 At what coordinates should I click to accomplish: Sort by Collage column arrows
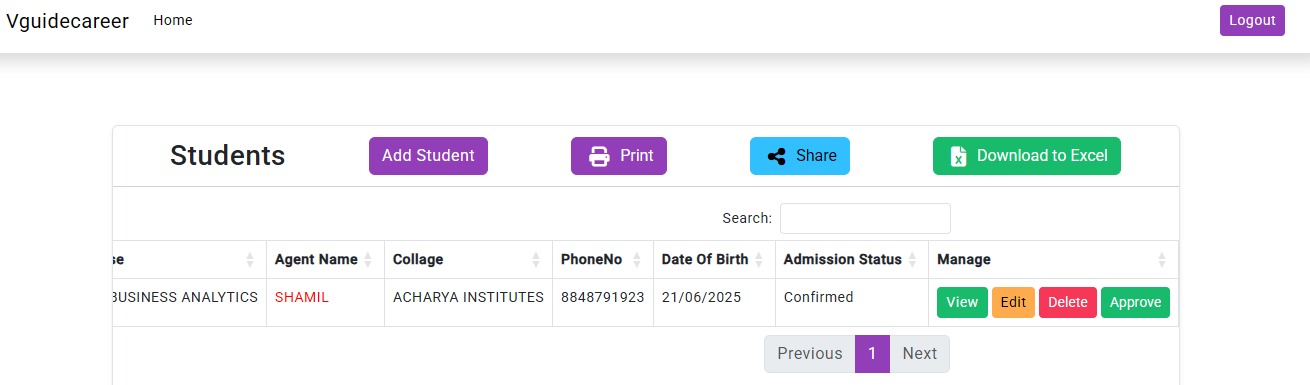[x=536, y=260]
